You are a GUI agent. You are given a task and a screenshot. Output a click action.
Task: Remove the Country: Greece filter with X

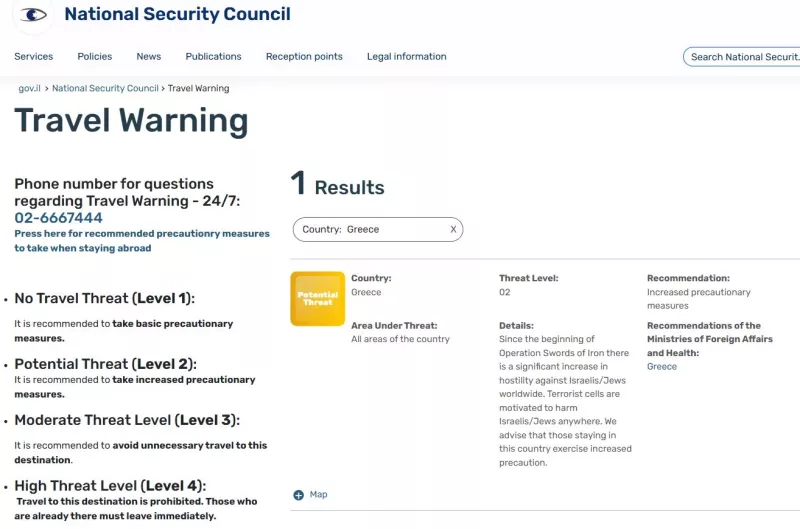click(453, 229)
